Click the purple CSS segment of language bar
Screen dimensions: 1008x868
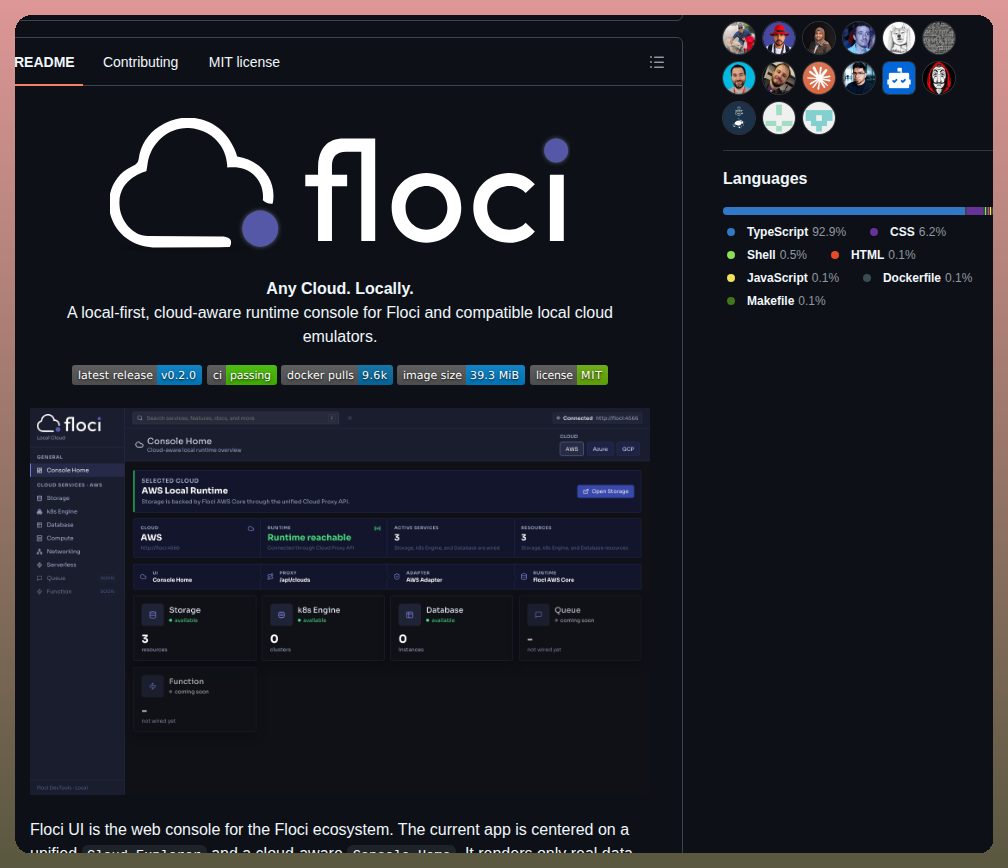coord(974,211)
